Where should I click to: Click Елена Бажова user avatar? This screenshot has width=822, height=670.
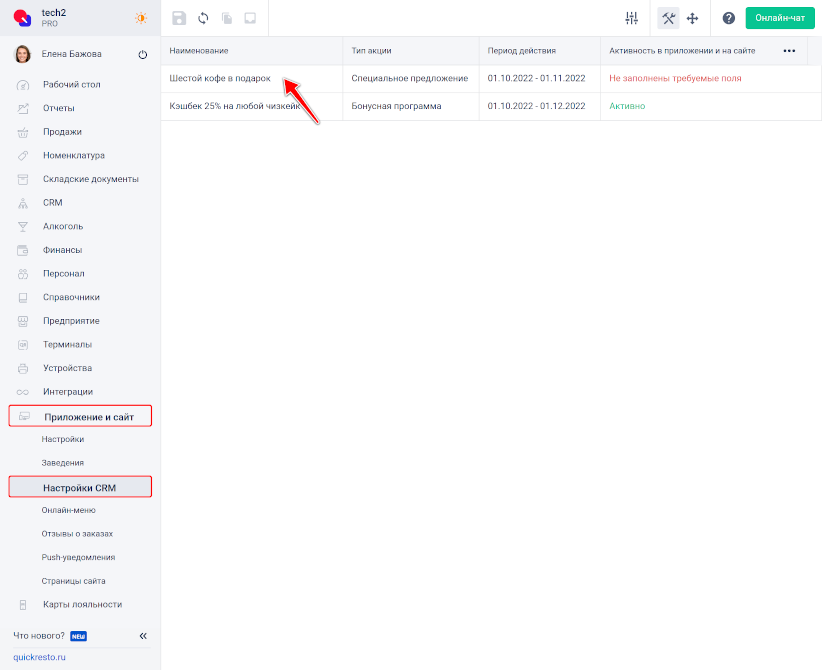click(x=23, y=54)
